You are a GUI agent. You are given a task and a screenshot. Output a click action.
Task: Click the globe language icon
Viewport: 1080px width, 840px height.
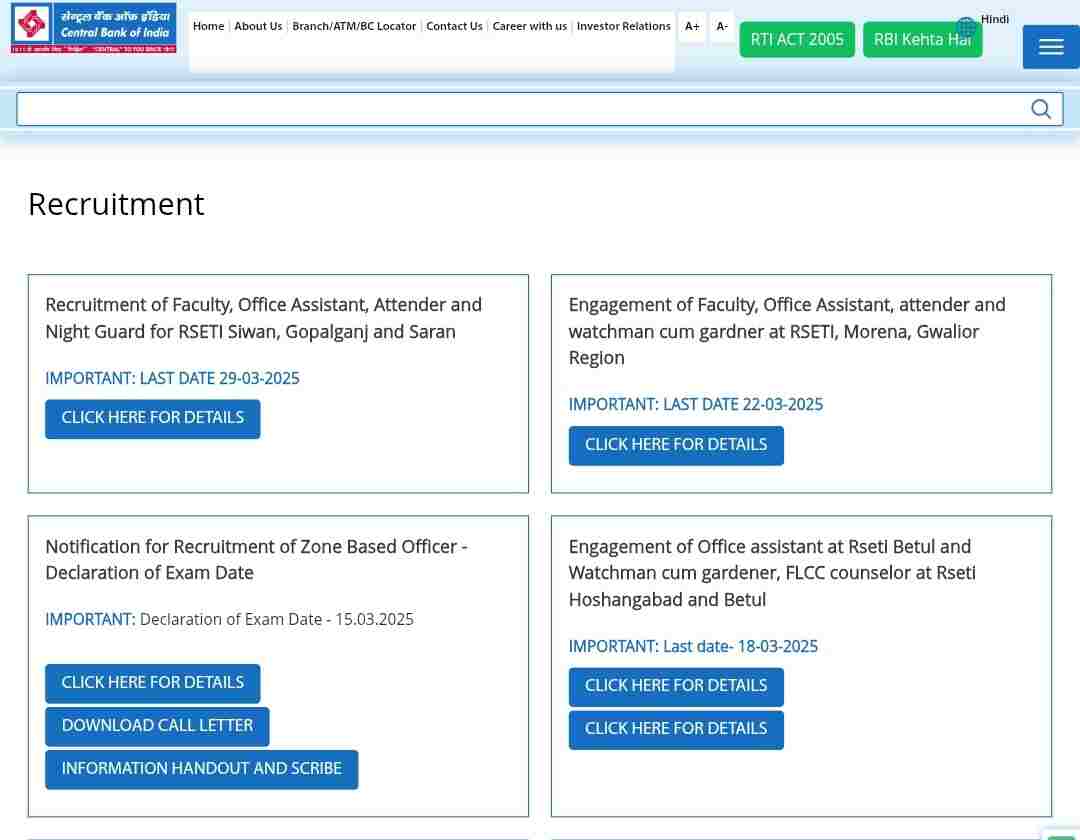point(966,27)
